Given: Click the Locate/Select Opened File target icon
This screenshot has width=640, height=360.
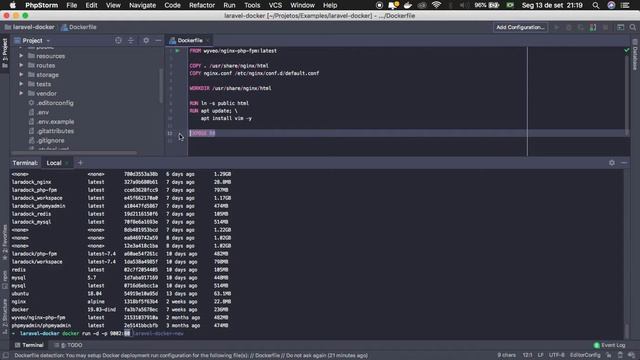Looking at the screenshot, I should tap(118, 40).
